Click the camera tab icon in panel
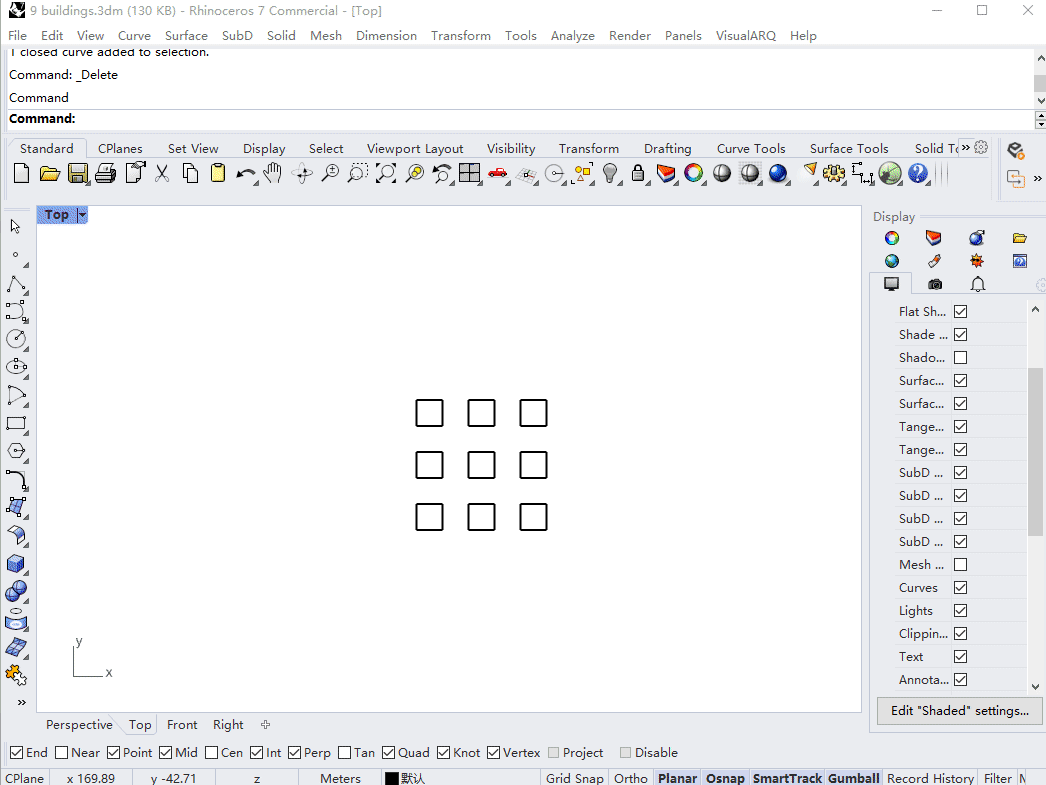Image resolution: width=1046 pixels, height=785 pixels. (935, 284)
